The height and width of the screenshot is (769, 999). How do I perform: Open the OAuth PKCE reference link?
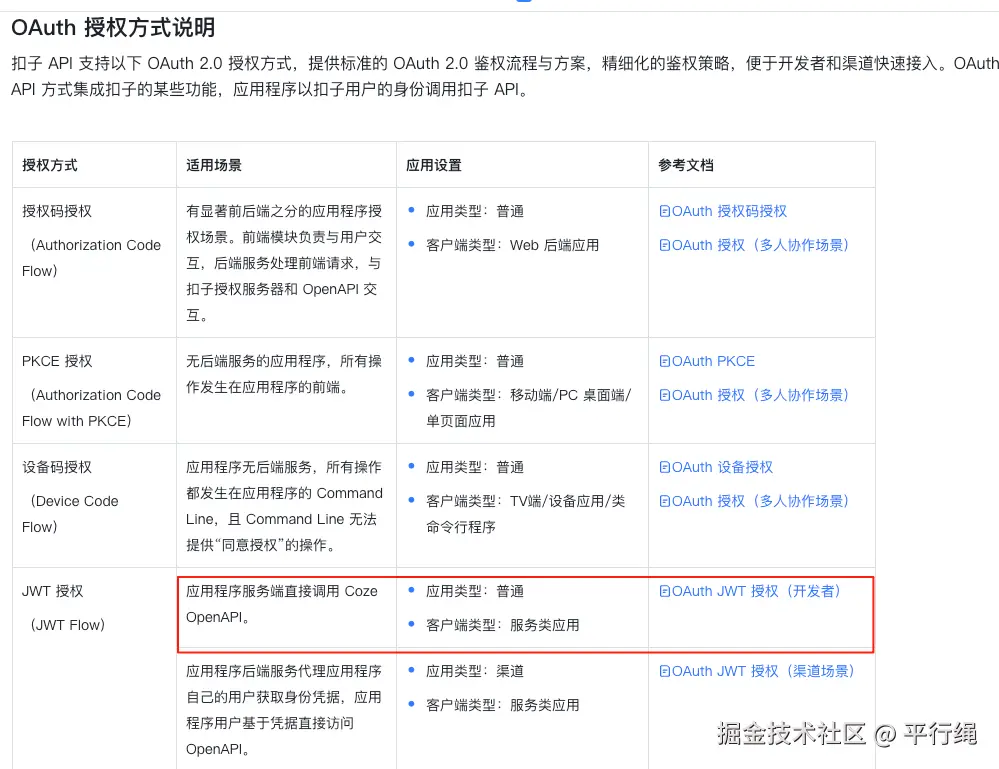[707, 361]
